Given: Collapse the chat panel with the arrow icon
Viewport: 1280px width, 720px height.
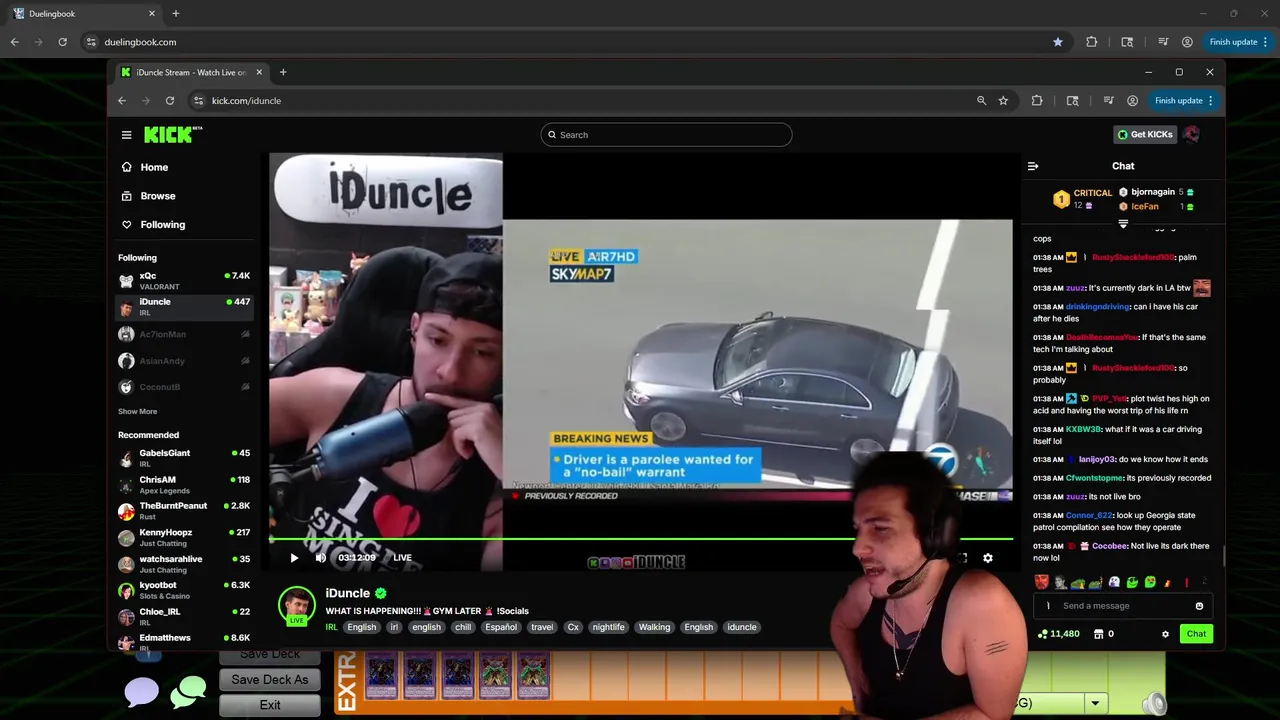Looking at the screenshot, I should [x=1033, y=166].
